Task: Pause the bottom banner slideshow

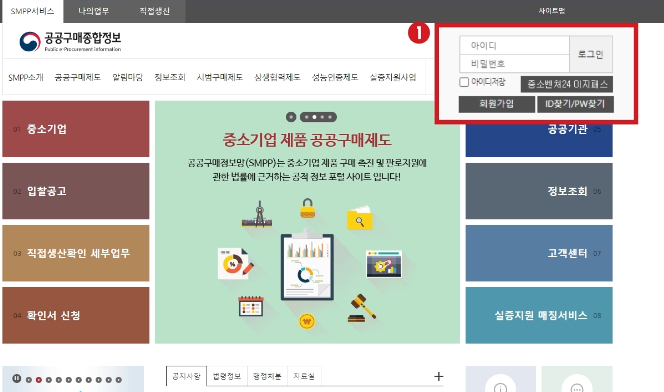Action: (x=17, y=378)
